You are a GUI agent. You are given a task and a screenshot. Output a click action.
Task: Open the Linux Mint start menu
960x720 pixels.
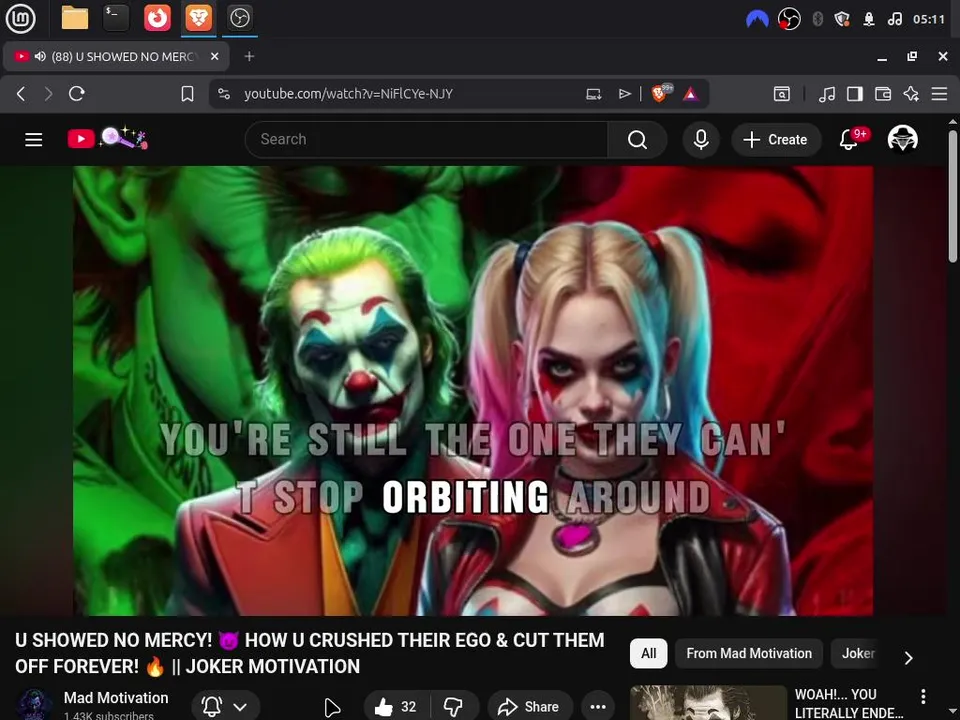pos(20,18)
